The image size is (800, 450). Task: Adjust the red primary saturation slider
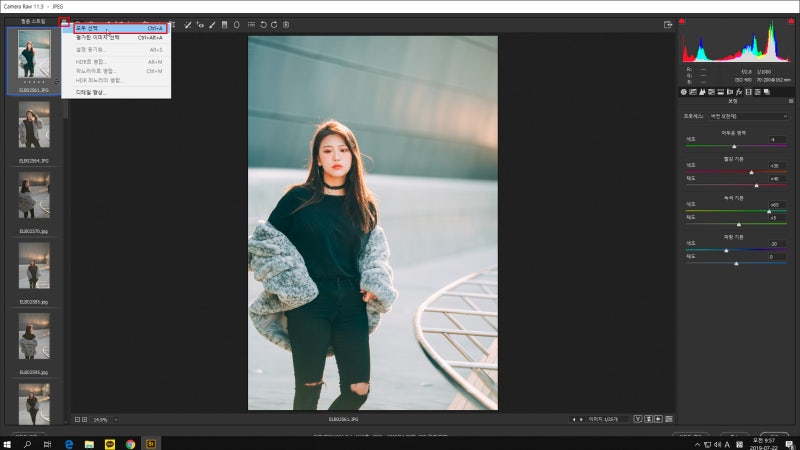(757, 186)
